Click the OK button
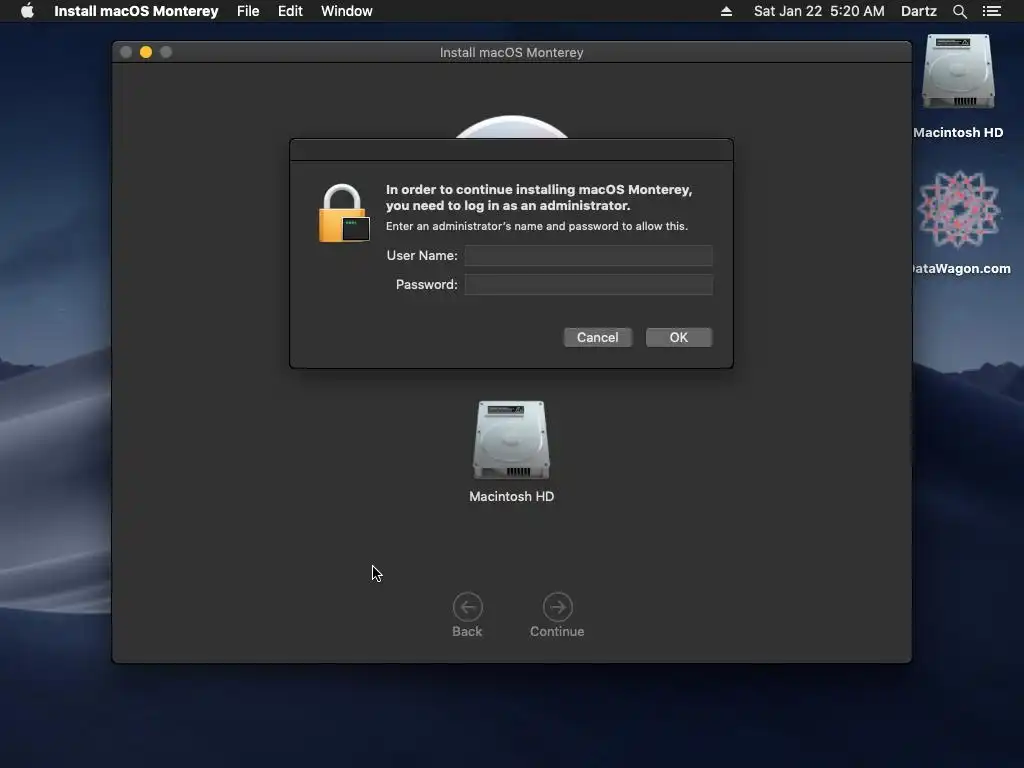The image size is (1024, 768). 679,338
